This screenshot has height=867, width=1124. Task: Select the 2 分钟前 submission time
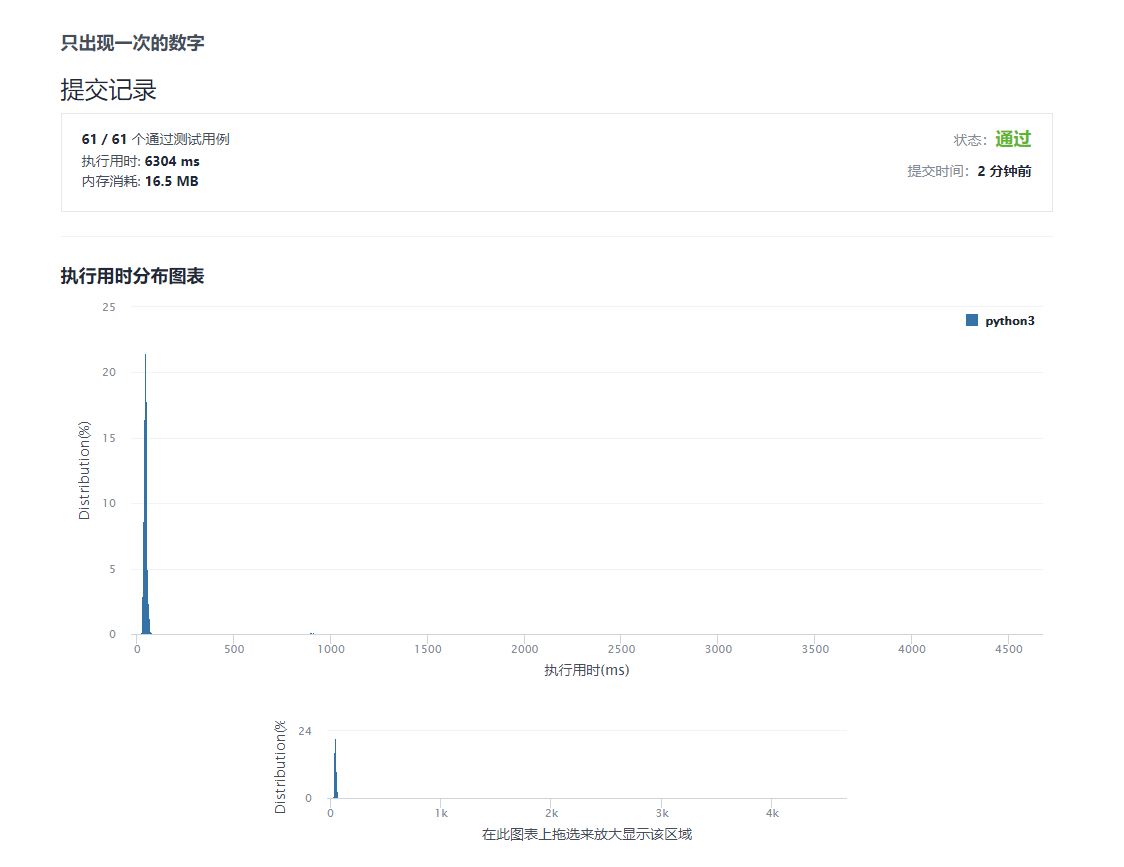[1004, 171]
